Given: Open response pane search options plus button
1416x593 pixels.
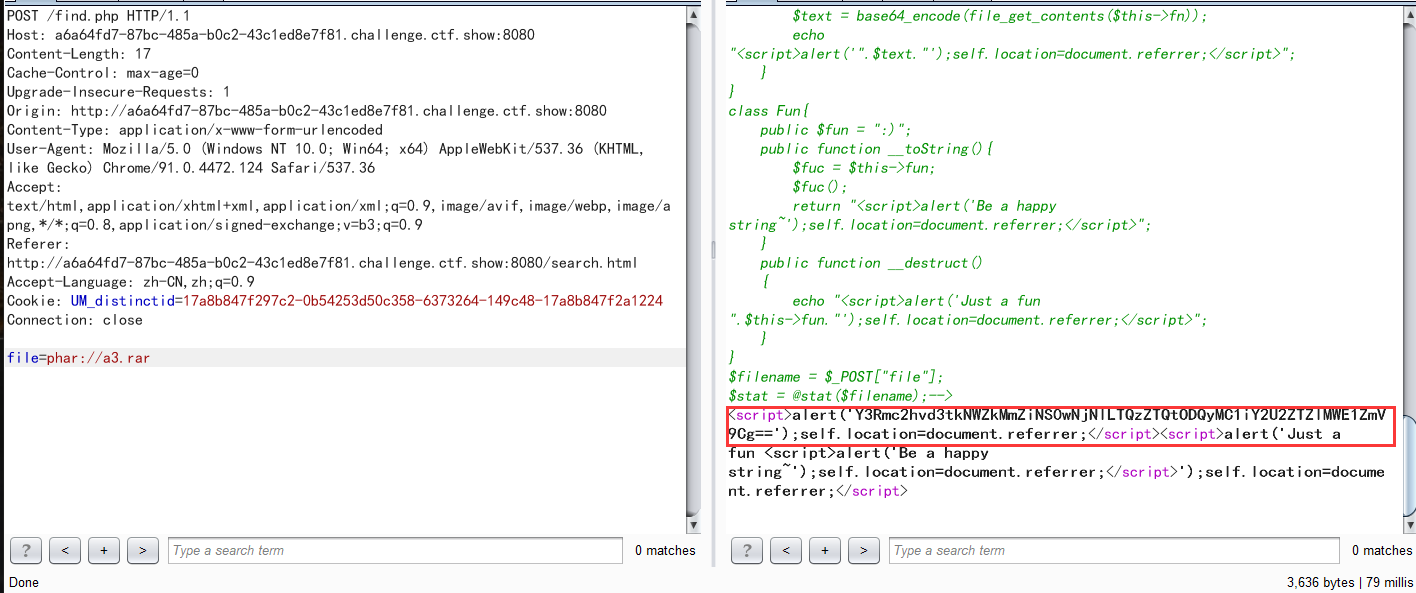Looking at the screenshot, I should point(825,550).
